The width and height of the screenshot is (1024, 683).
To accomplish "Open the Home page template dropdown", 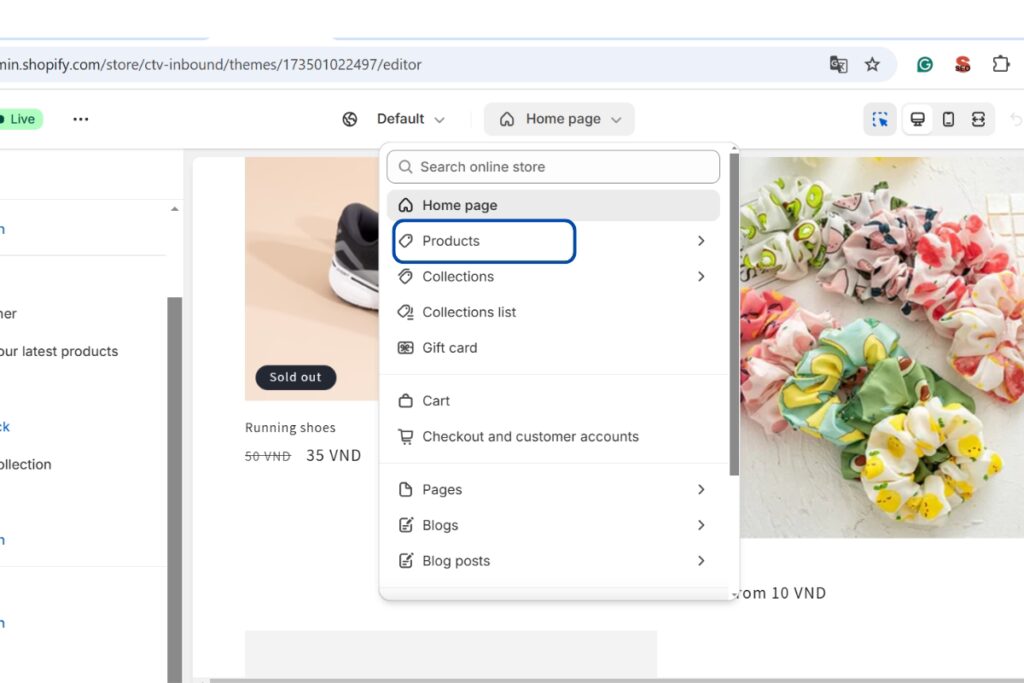I will tap(559, 119).
